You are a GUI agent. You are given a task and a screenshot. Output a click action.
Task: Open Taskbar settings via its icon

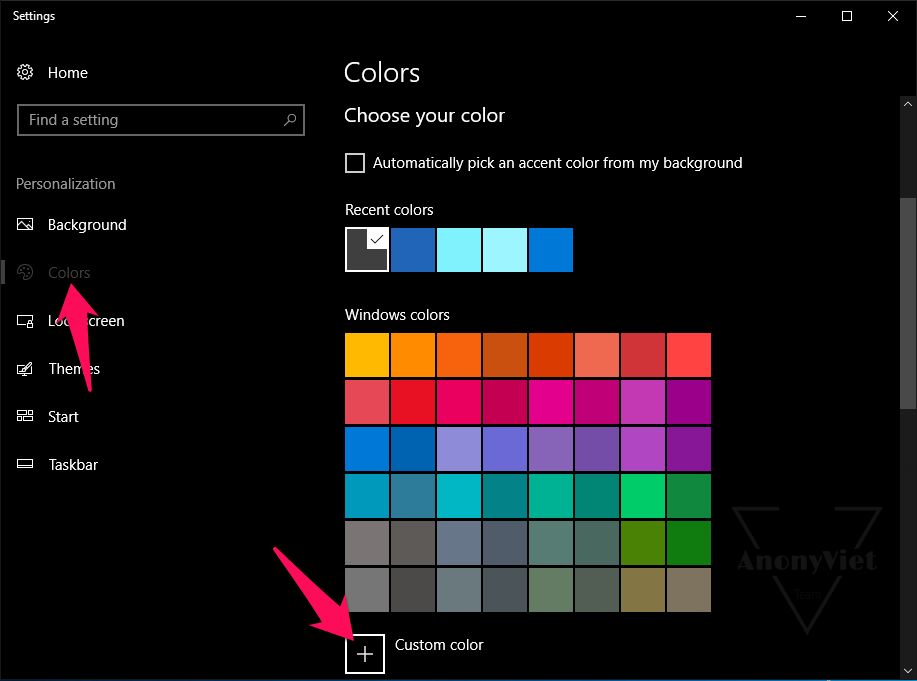click(25, 464)
